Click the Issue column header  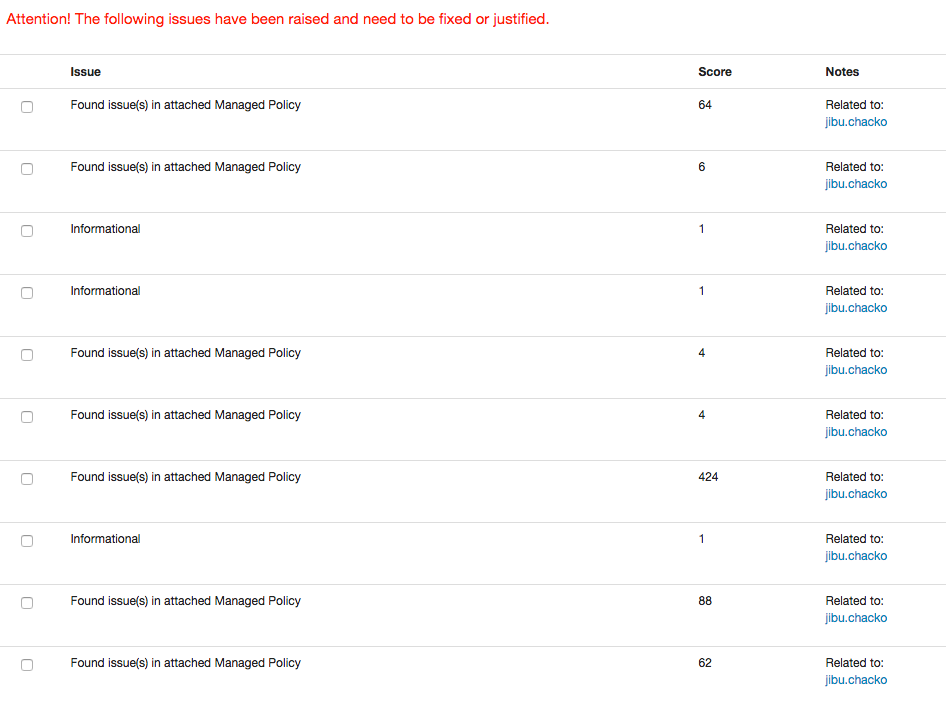click(x=85, y=71)
